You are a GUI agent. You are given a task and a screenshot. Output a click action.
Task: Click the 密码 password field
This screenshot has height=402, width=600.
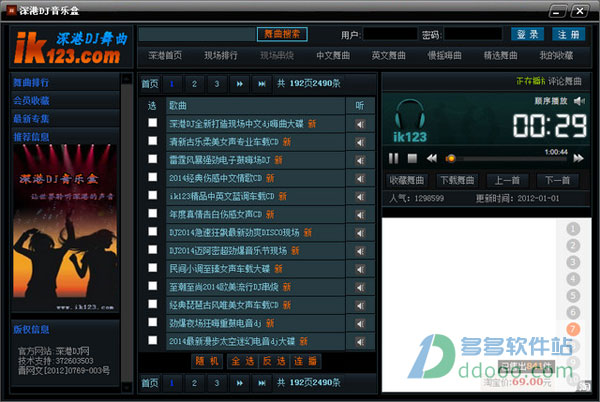(x=473, y=34)
